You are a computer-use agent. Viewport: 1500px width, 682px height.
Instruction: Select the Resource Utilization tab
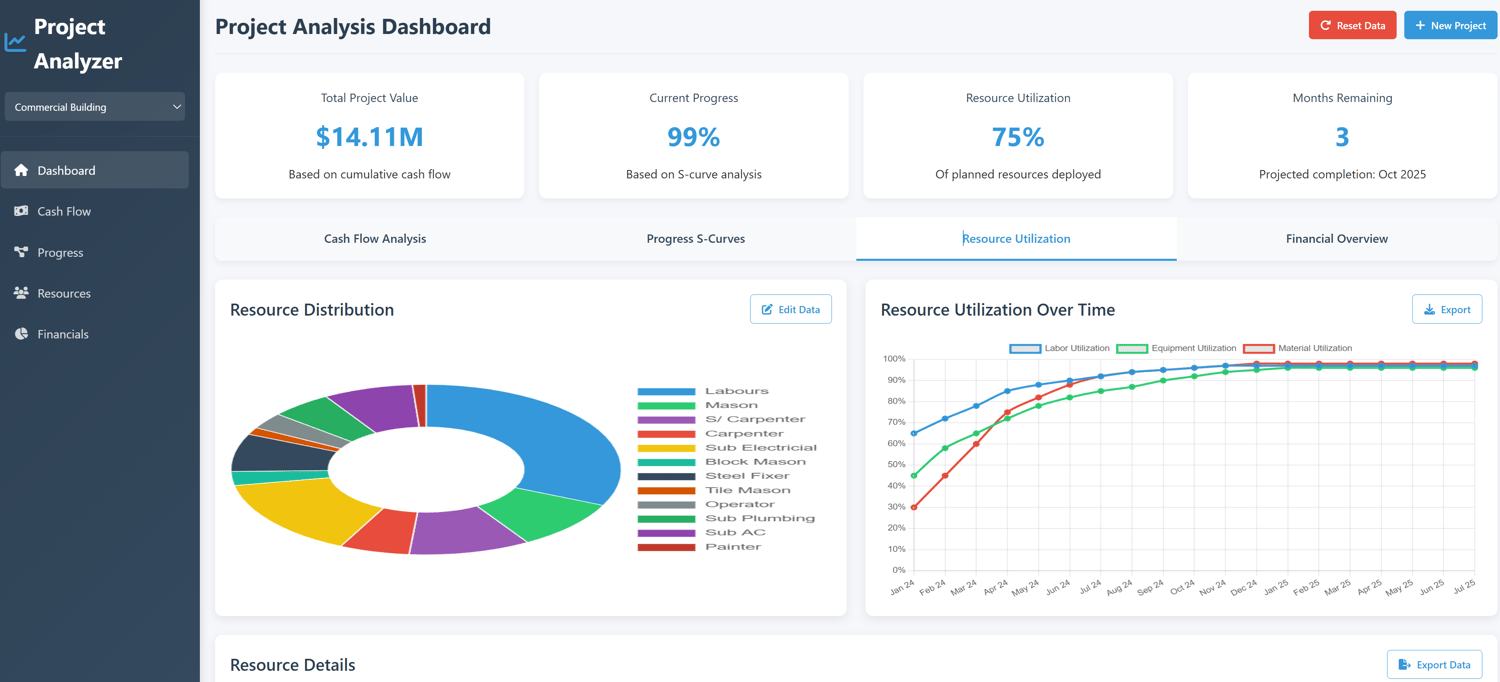coord(1016,239)
